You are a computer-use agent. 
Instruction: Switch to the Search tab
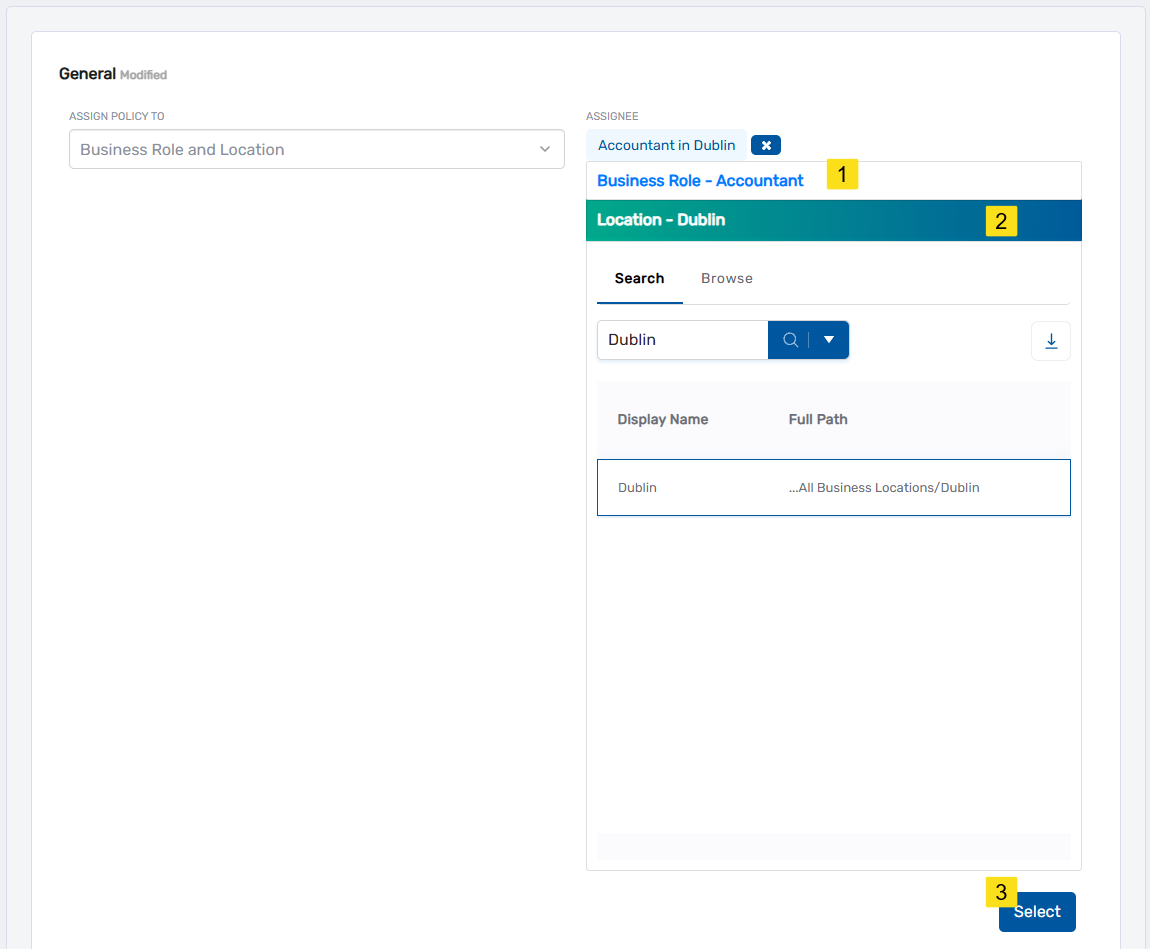tap(639, 278)
